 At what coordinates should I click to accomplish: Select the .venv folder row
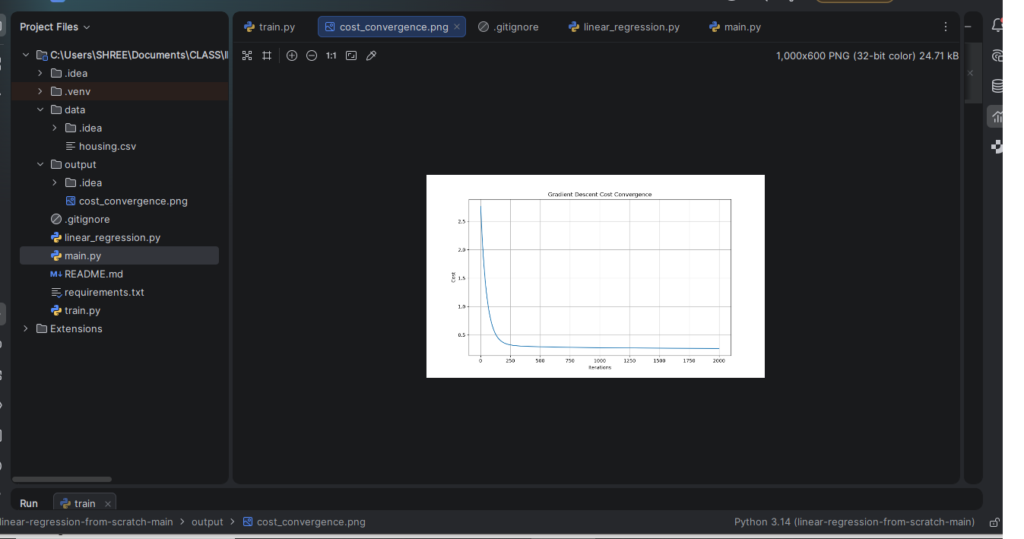pyautogui.click(x=120, y=91)
